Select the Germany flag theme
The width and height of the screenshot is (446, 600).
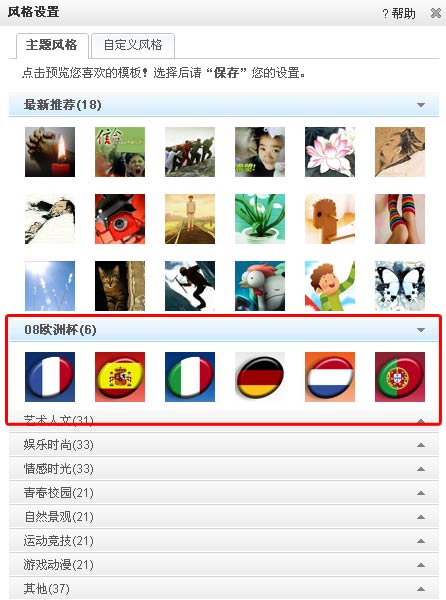260,377
